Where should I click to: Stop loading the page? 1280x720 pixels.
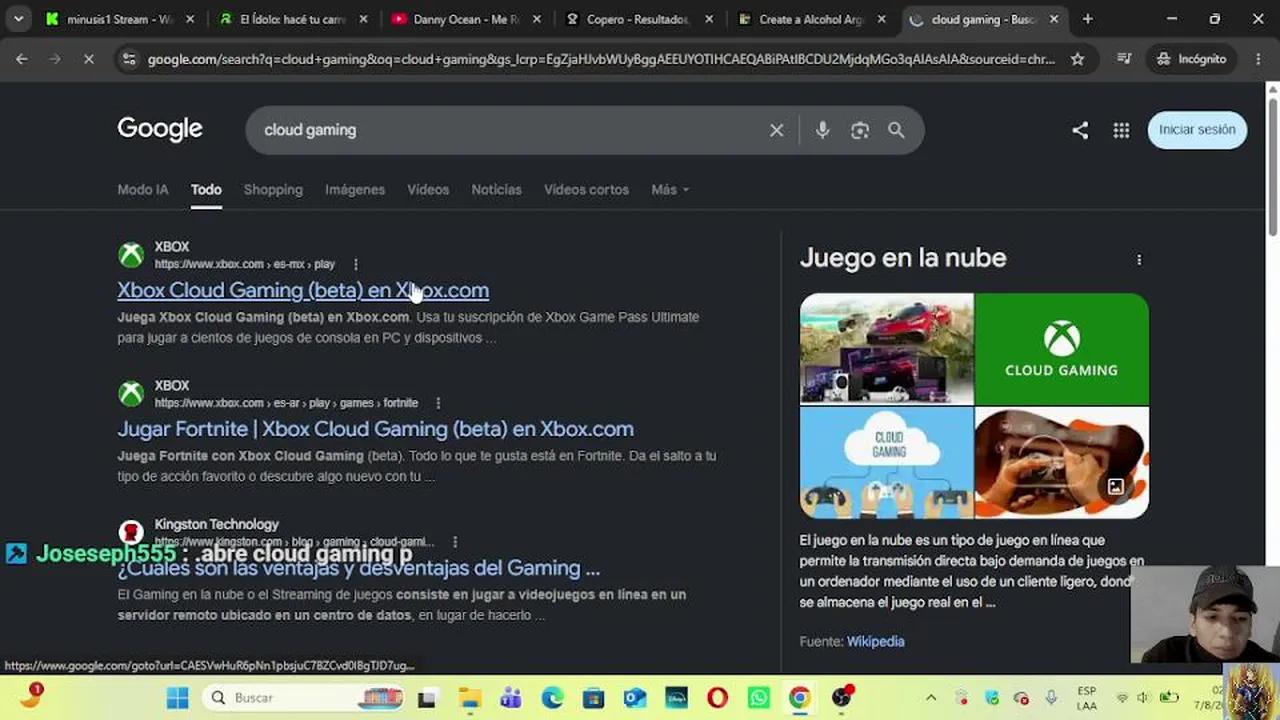(88, 59)
